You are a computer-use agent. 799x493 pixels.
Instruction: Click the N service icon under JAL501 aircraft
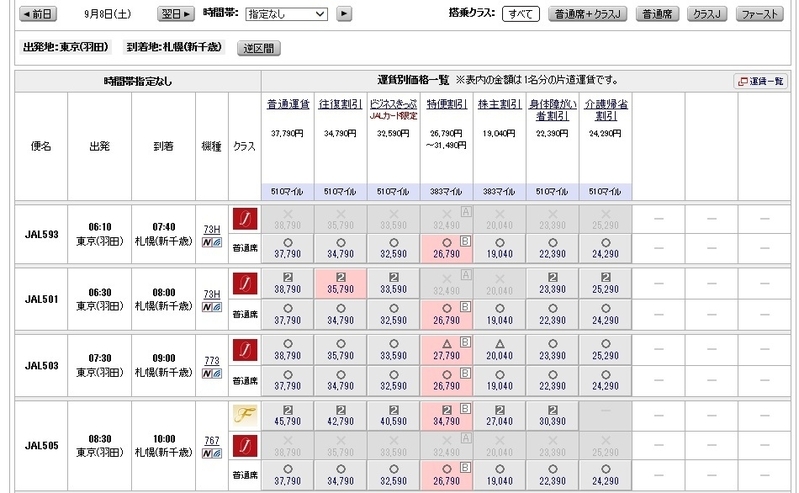pyautogui.click(x=207, y=307)
